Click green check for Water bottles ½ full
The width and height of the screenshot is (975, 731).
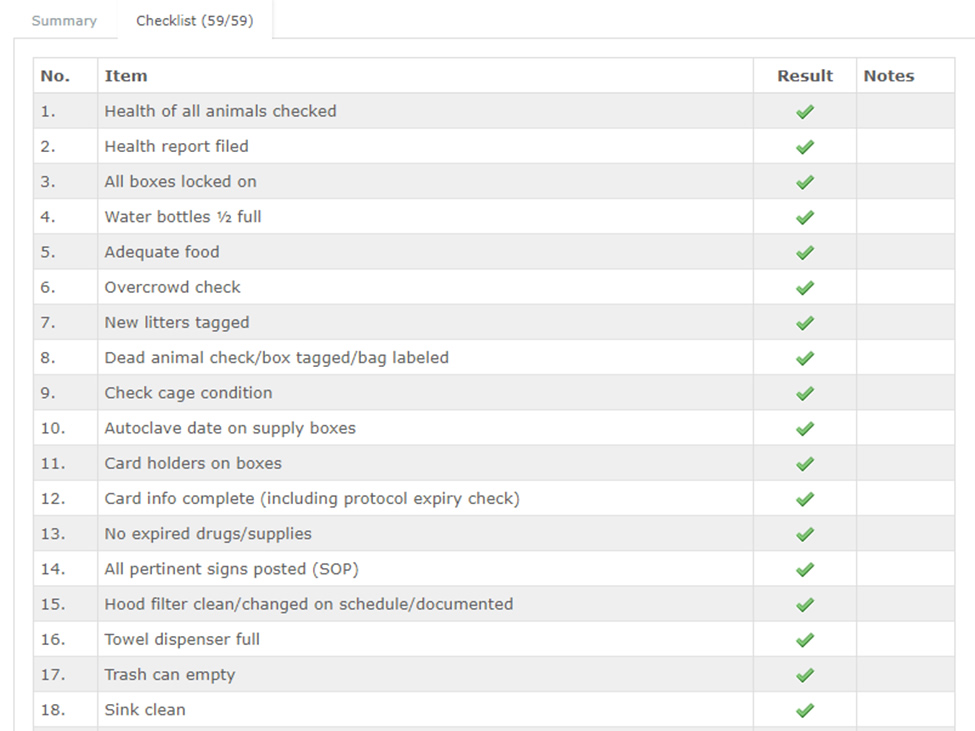(x=805, y=217)
